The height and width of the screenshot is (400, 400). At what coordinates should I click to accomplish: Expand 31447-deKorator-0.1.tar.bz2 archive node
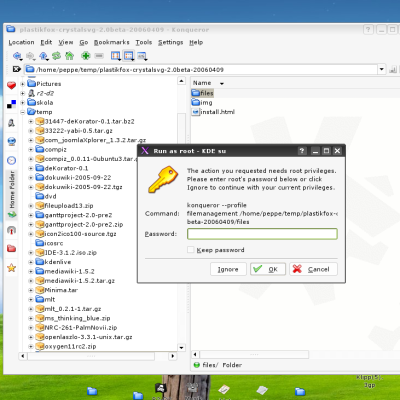pos(31,121)
